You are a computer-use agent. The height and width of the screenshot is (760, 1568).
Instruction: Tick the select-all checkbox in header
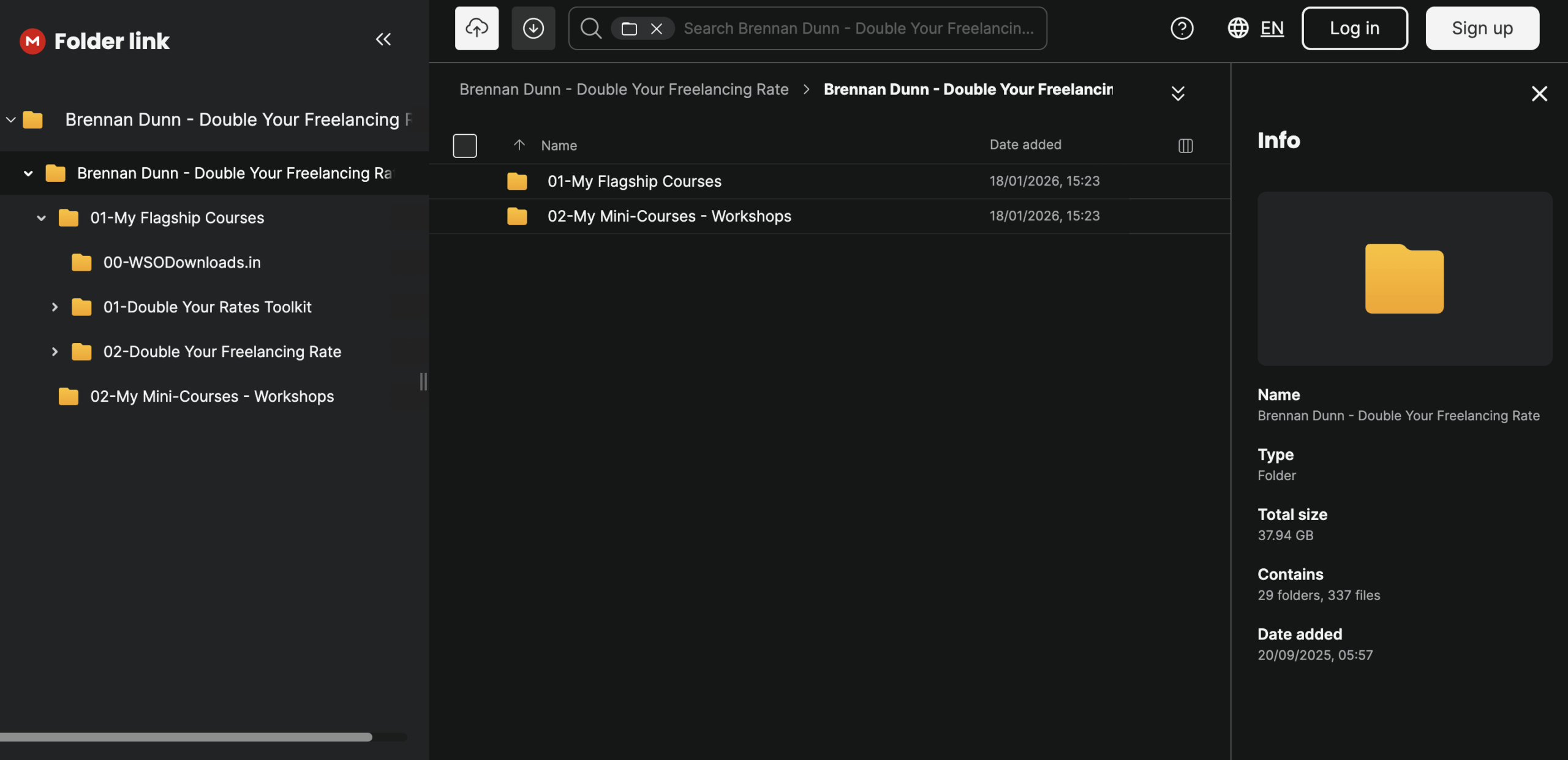point(464,146)
